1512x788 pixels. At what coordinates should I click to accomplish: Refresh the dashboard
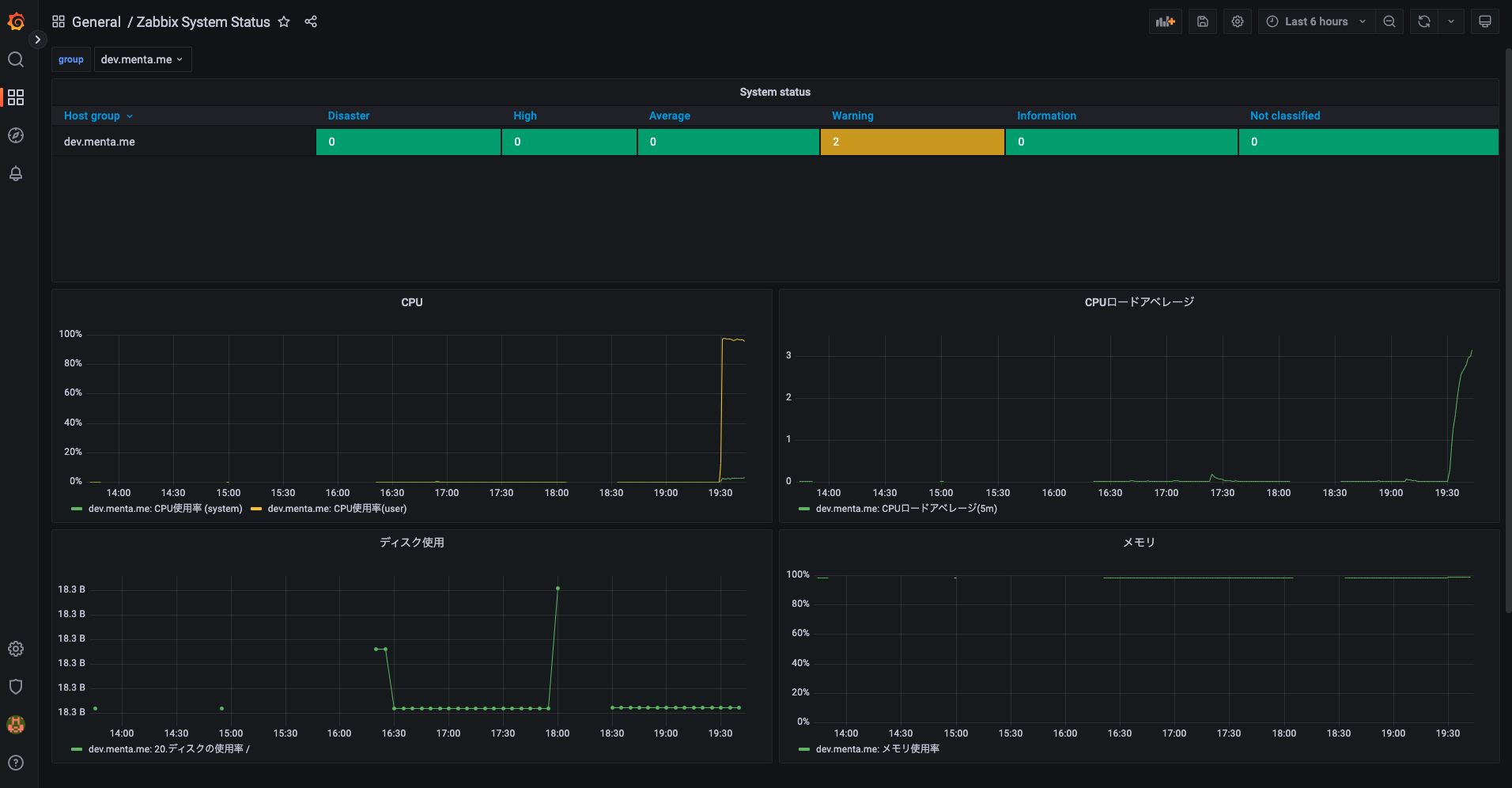[x=1424, y=22]
